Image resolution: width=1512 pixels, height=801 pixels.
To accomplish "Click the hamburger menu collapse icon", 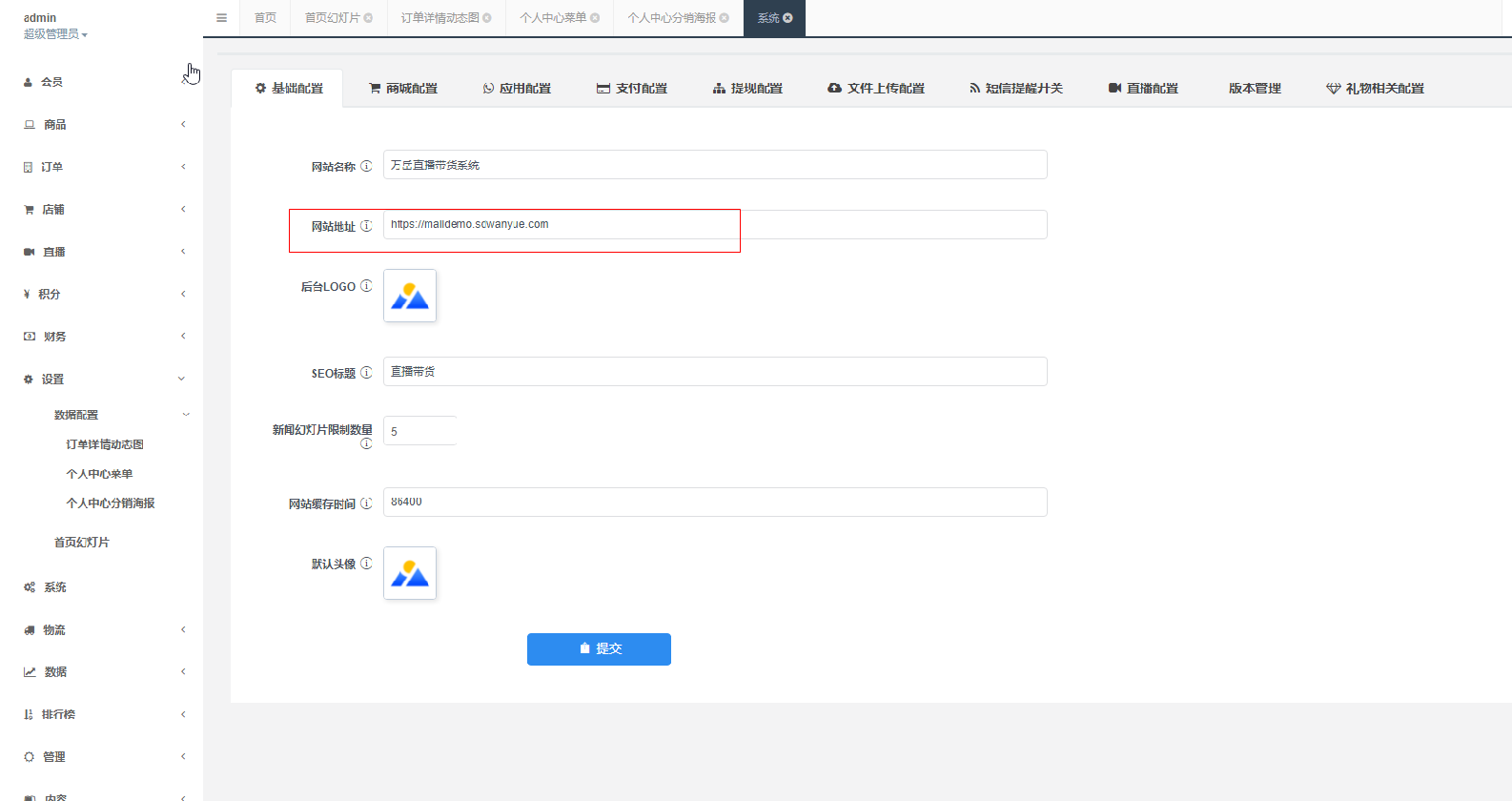I will click(x=221, y=18).
